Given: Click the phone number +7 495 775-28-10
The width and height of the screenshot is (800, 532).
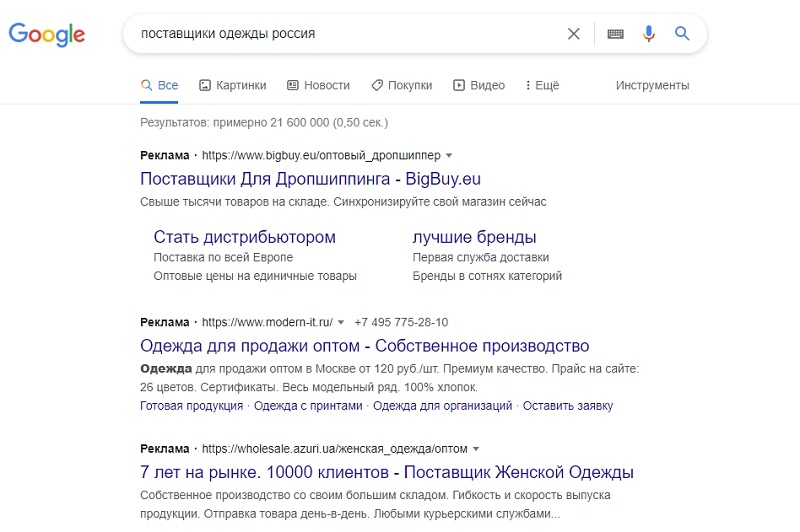Looking at the screenshot, I should 401,322.
